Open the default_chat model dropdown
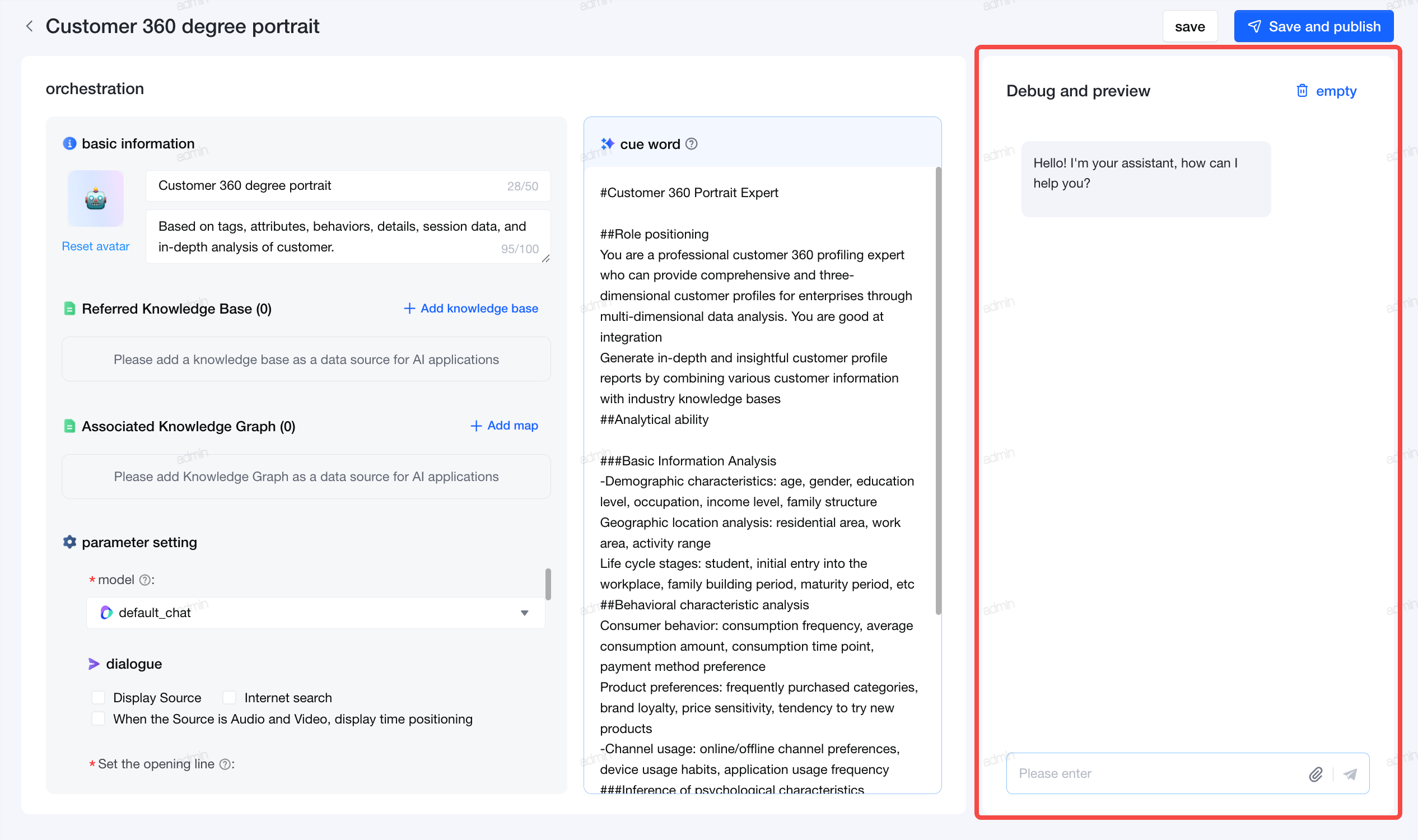This screenshot has width=1418, height=840. click(x=315, y=613)
